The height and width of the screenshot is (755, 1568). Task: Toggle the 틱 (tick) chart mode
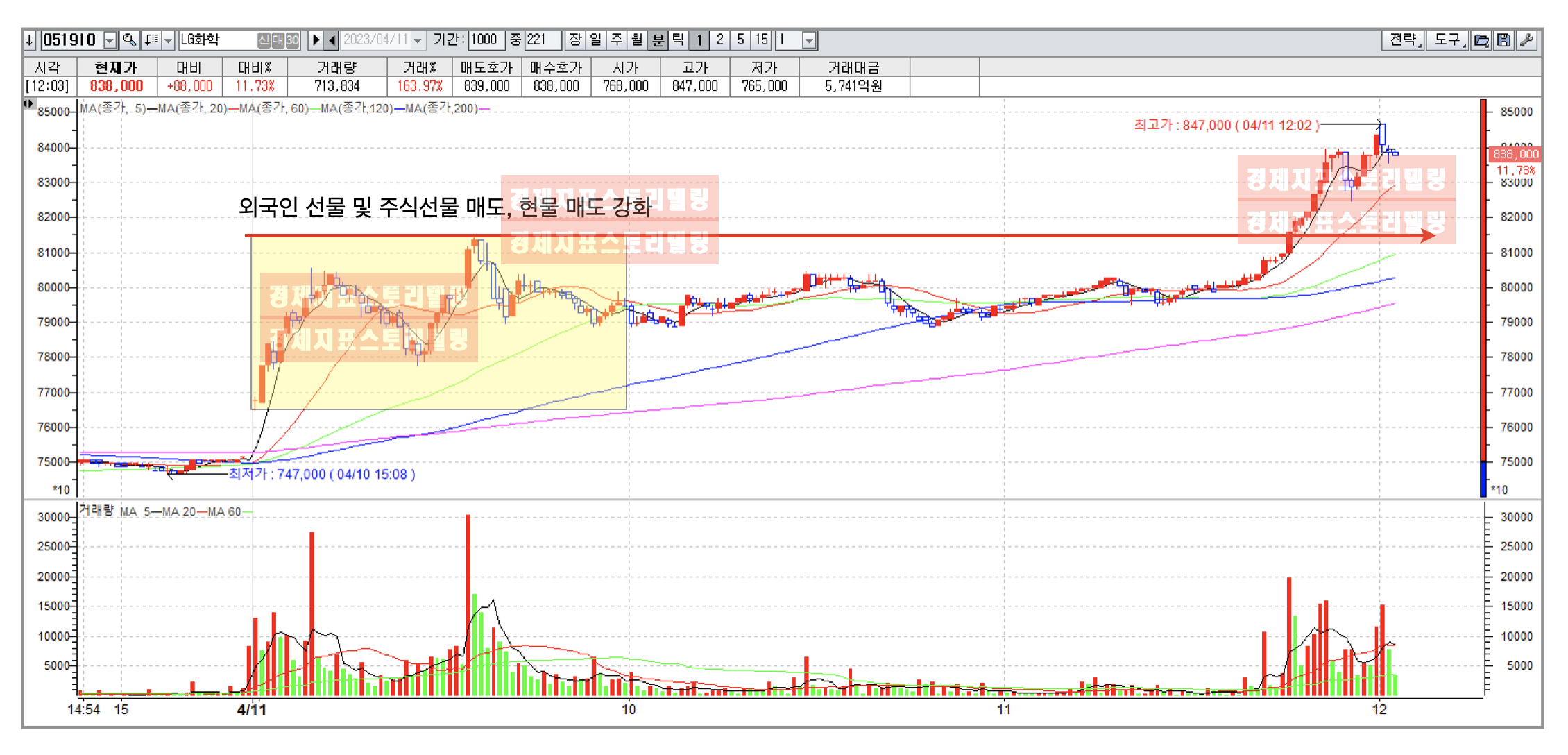tap(679, 40)
